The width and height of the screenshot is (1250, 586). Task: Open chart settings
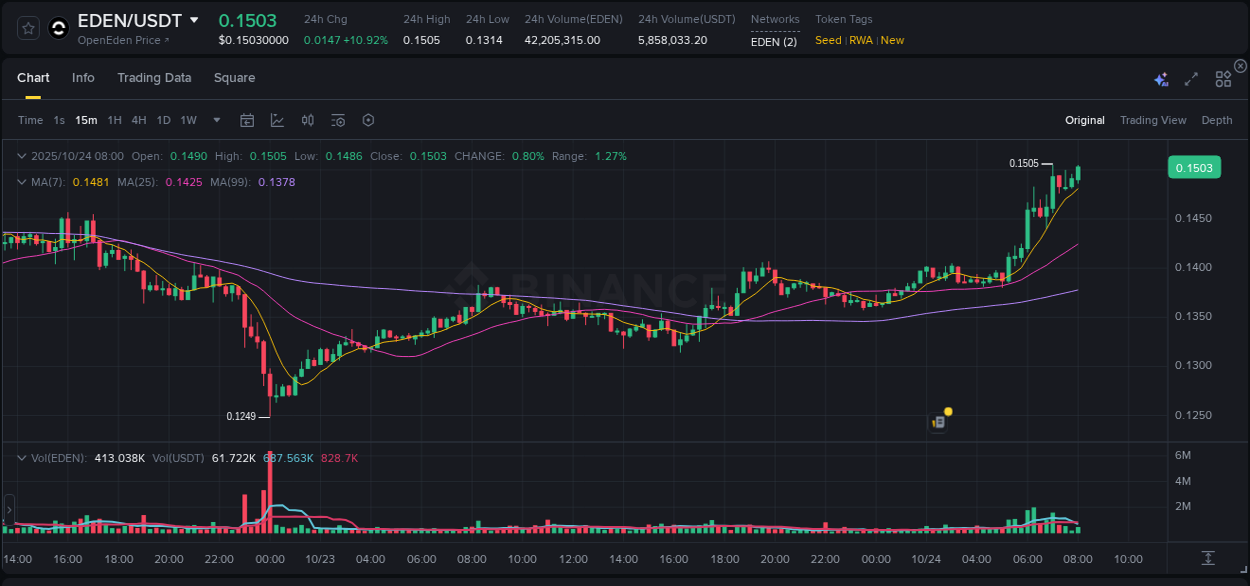pyautogui.click(x=368, y=119)
